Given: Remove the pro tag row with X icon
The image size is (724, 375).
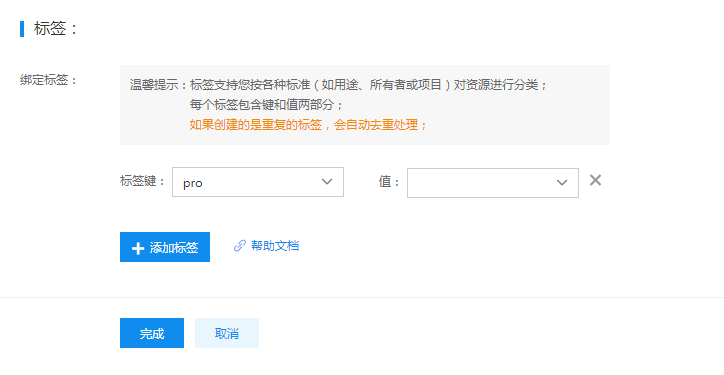Looking at the screenshot, I should pyautogui.click(x=595, y=180).
